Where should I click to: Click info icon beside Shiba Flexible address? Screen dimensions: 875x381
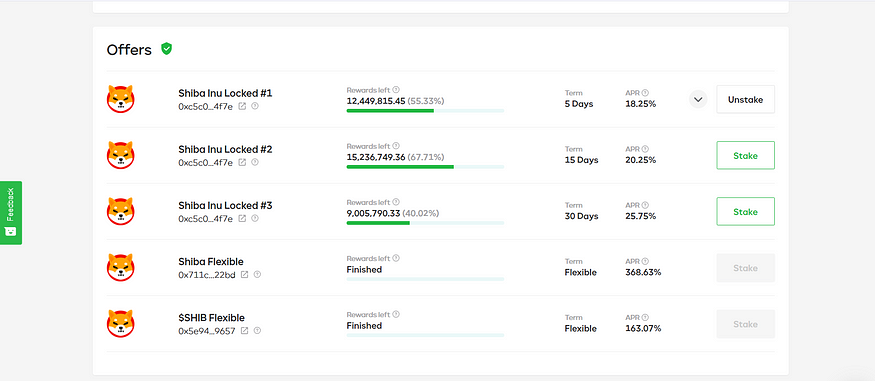pyautogui.click(x=257, y=274)
